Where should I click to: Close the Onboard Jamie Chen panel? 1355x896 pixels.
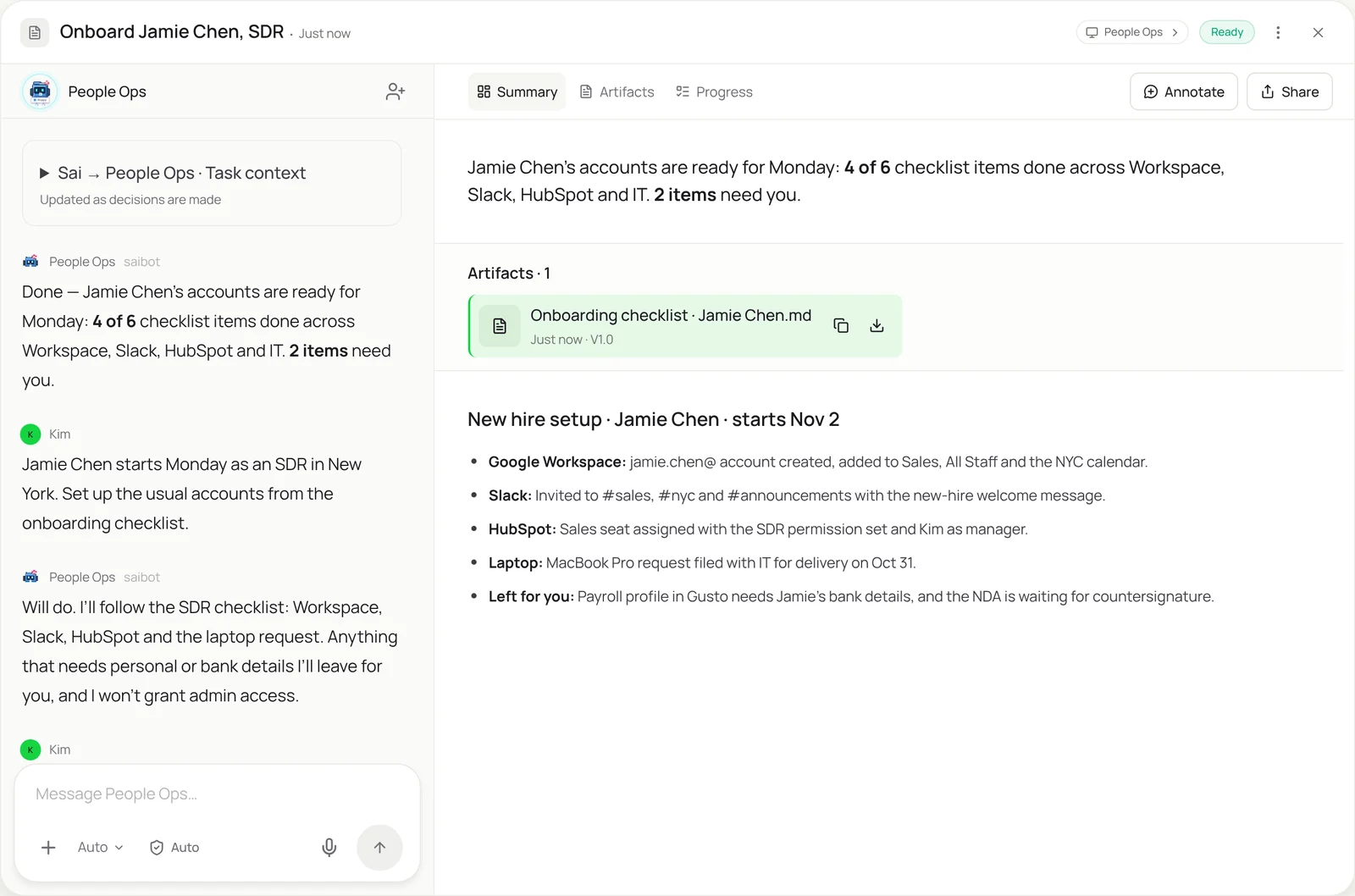click(x=1318, y=32)
